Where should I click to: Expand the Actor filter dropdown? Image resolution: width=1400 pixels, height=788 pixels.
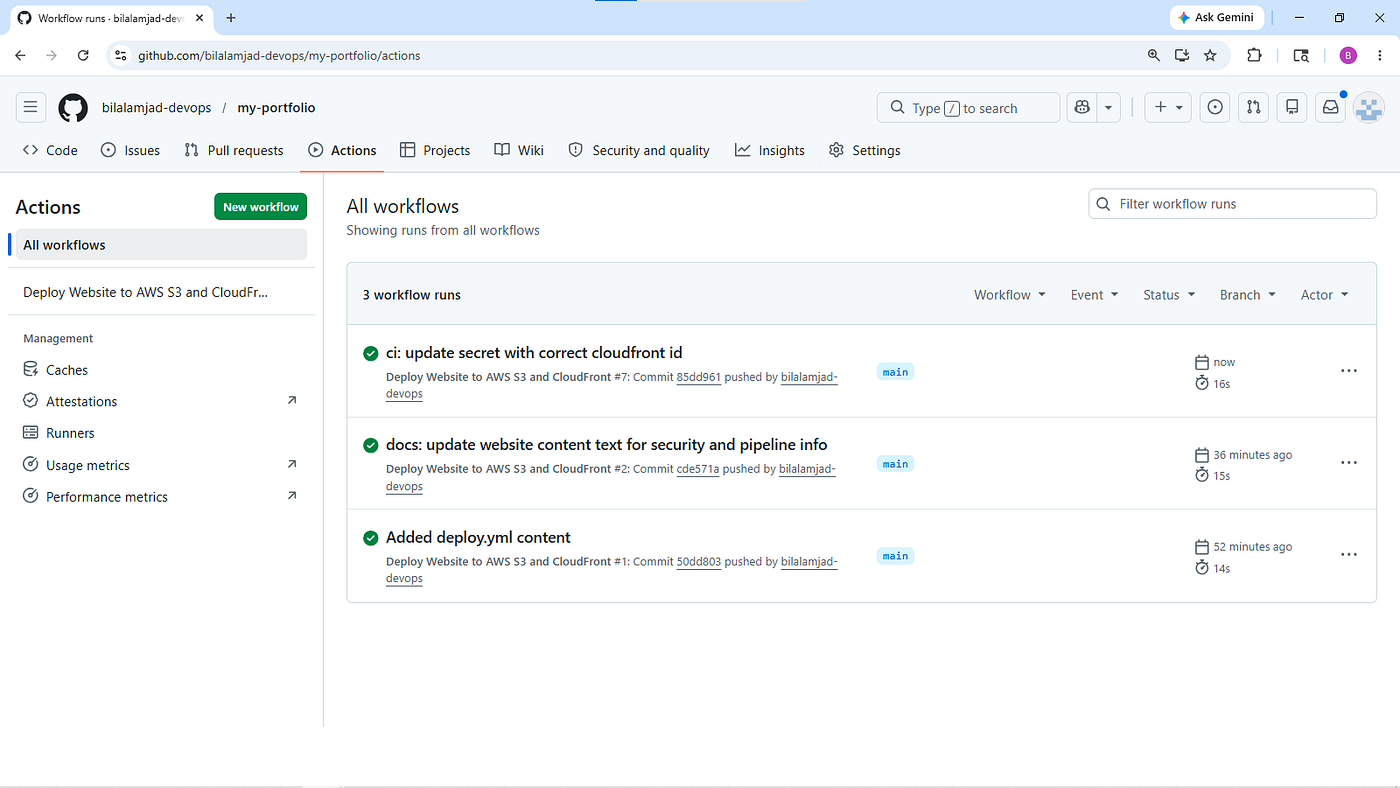pyautogui.click(x=1325, y=295)
